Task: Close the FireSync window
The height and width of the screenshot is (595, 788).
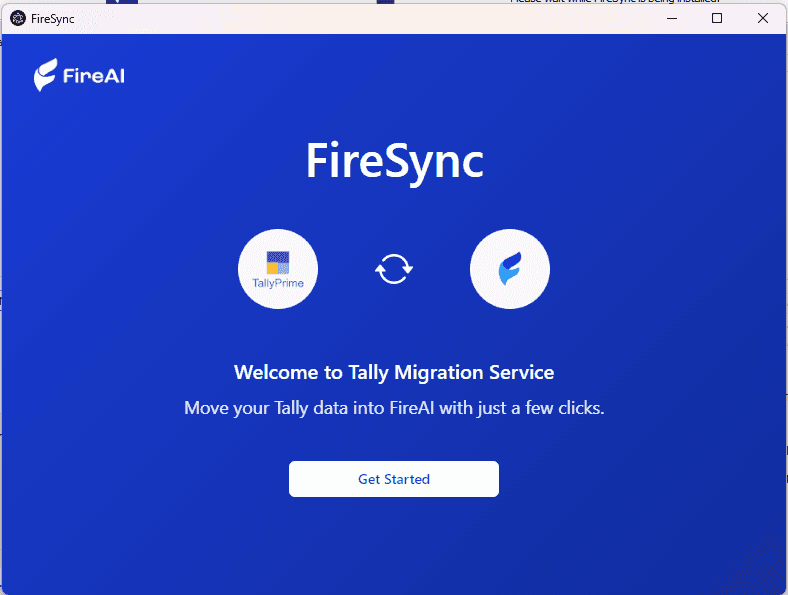Action: pyautogui.click(x=763, y=18)
